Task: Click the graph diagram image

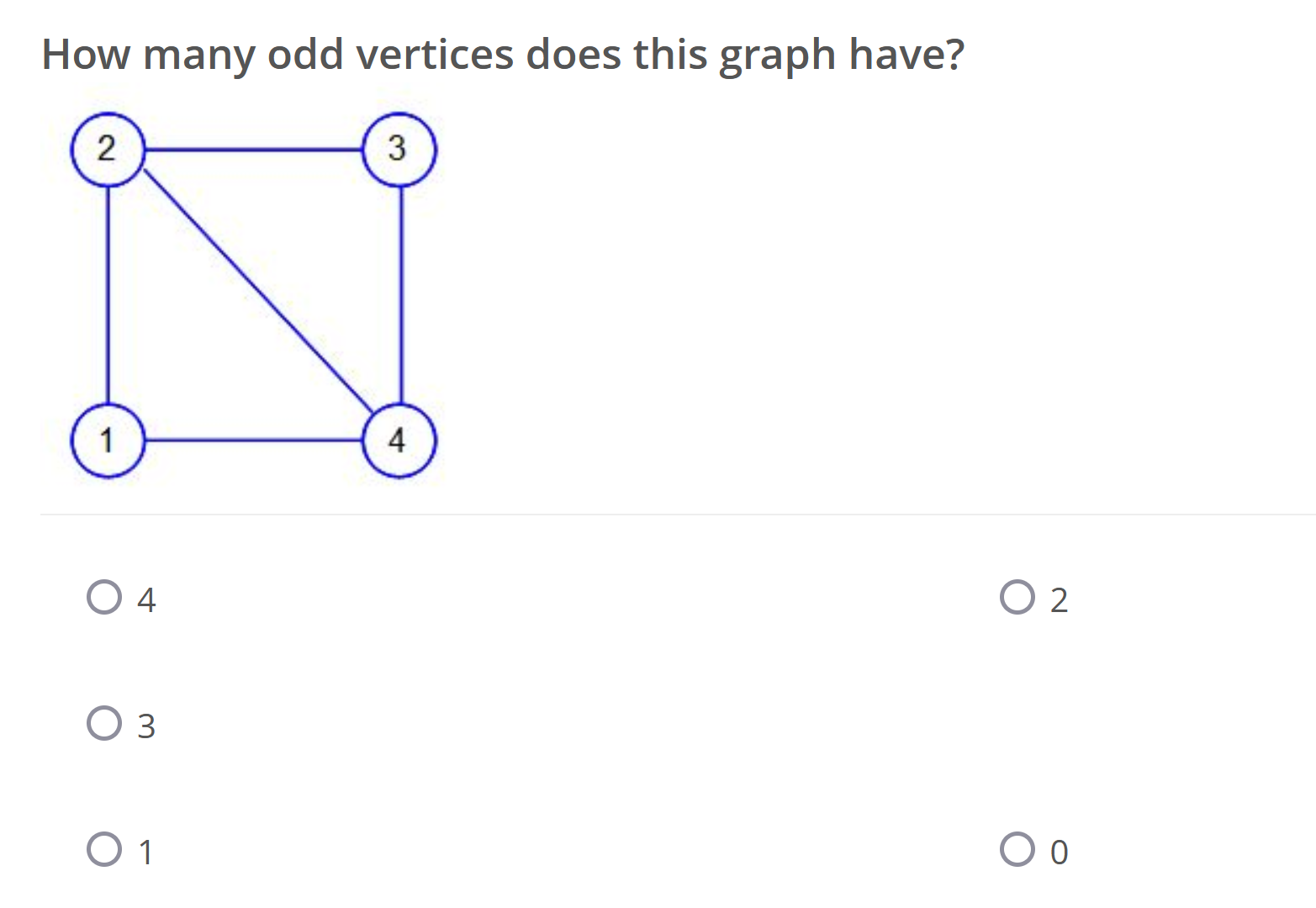Action: click(252, 294)
